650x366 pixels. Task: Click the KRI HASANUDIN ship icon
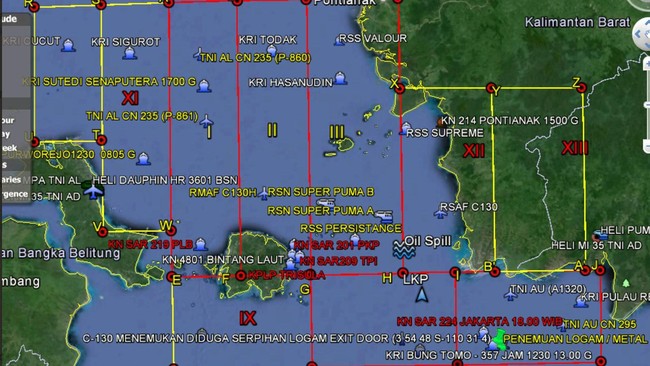coord(340,78)
